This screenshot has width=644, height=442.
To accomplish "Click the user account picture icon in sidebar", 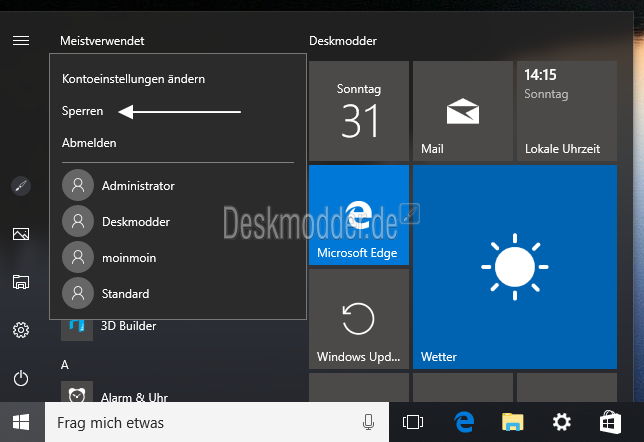I will point(21,186).
